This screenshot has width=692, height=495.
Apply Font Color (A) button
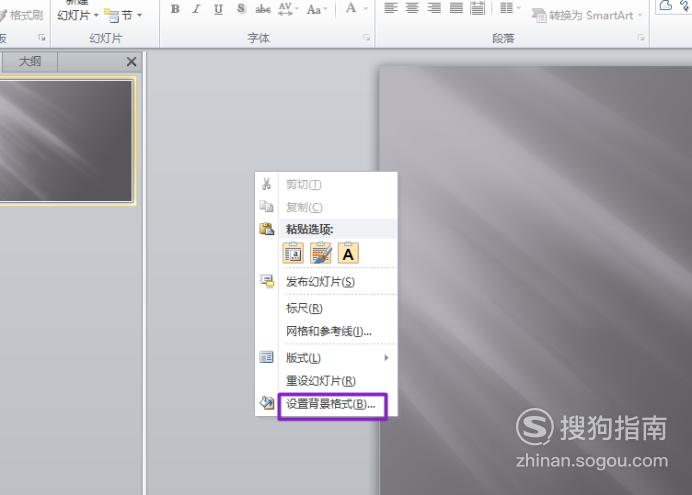tap(351, 8)
